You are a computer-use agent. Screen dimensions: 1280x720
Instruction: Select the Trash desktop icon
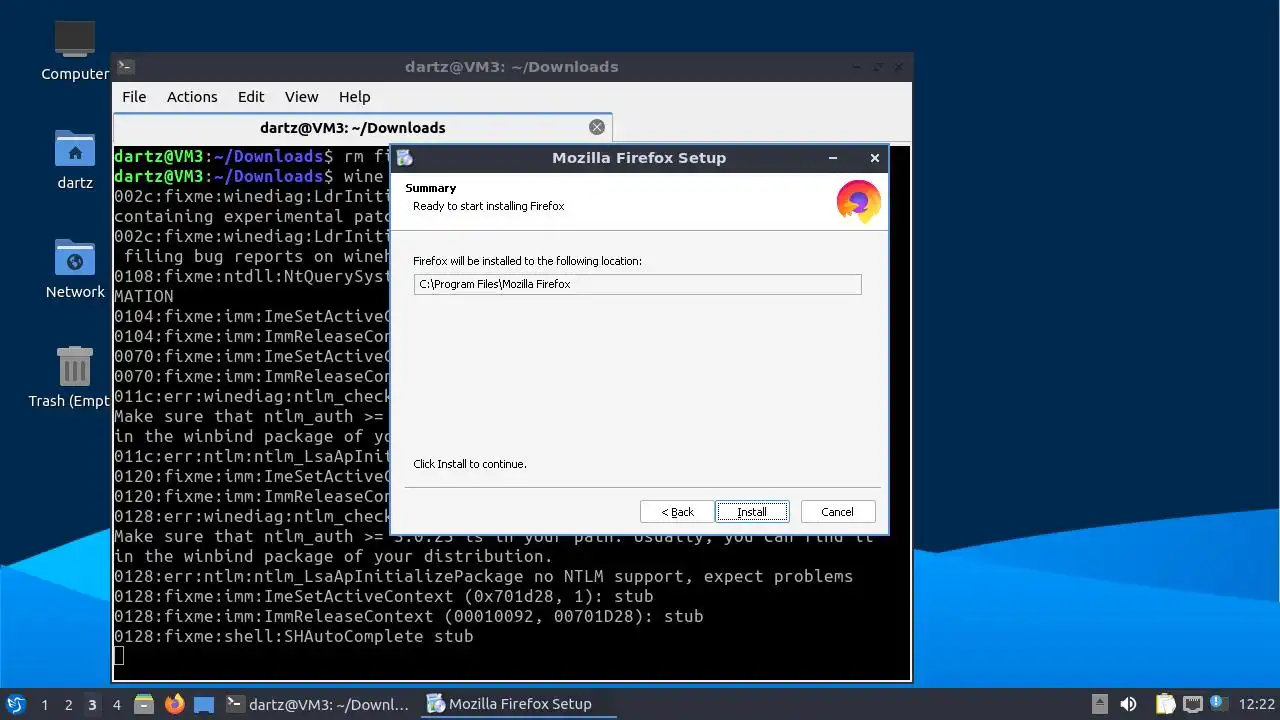click(72, 377)
